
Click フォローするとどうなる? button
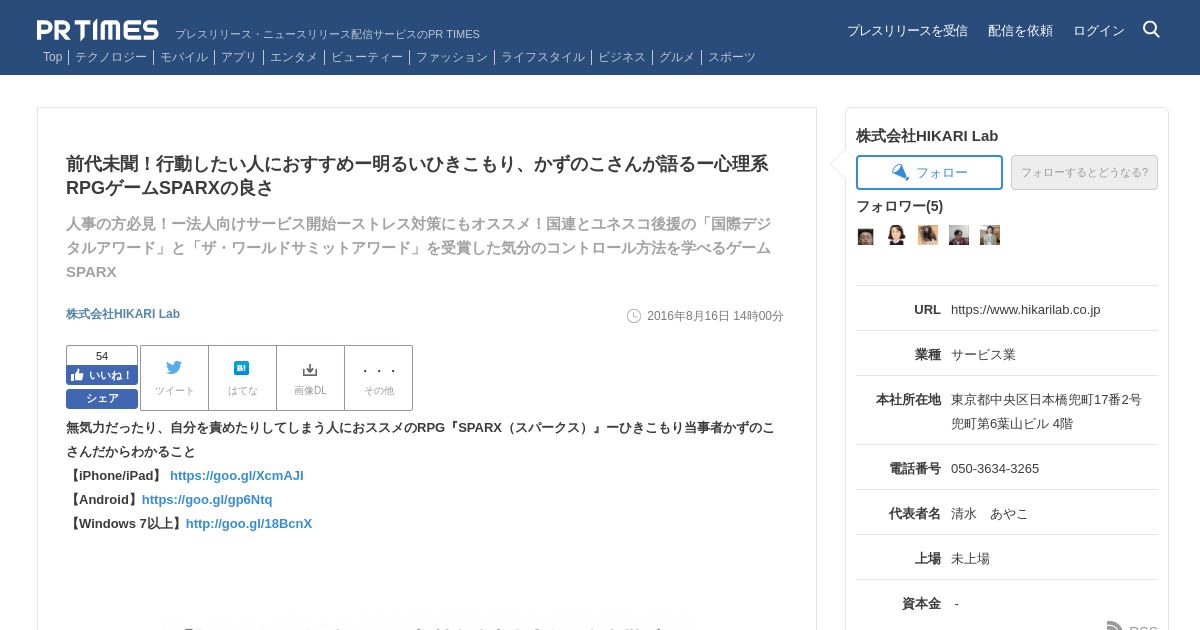(1084, 172)
